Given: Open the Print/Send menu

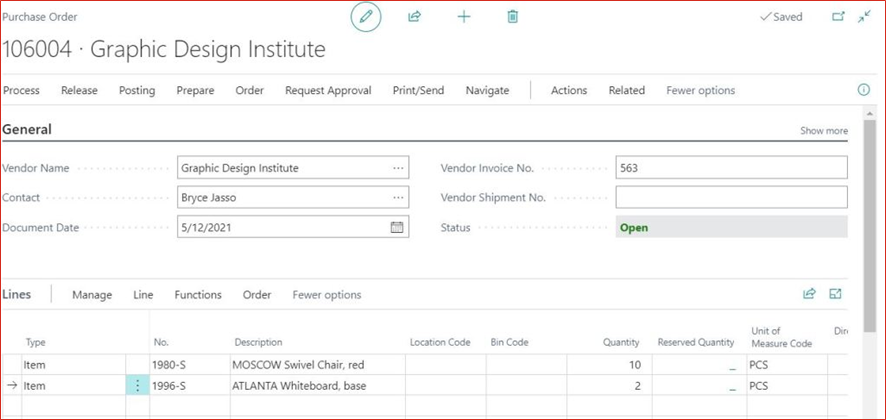Looking at the screenshot, I should coord(418,90).
